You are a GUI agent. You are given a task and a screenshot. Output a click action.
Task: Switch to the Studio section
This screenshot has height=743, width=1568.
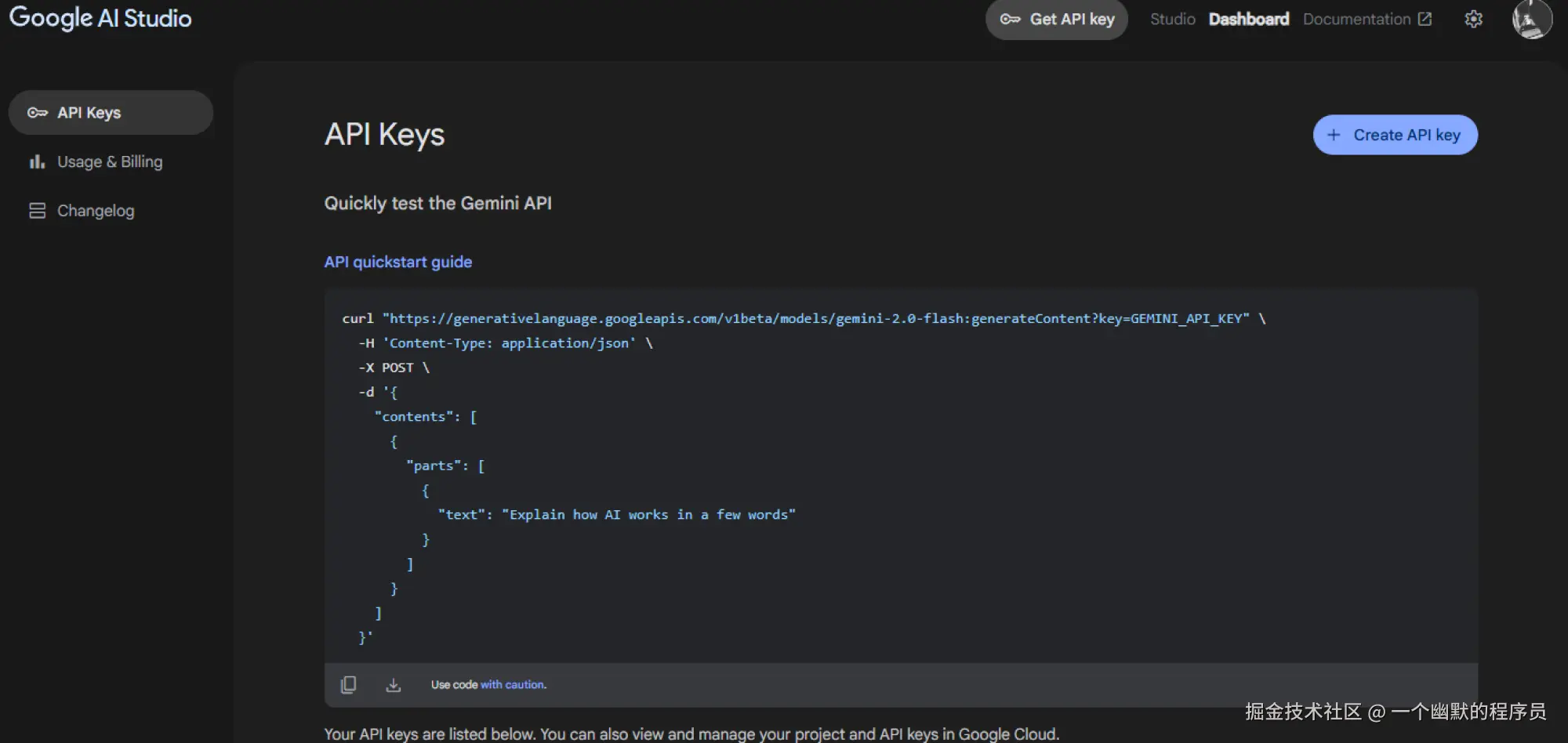tap(1172, 19)
